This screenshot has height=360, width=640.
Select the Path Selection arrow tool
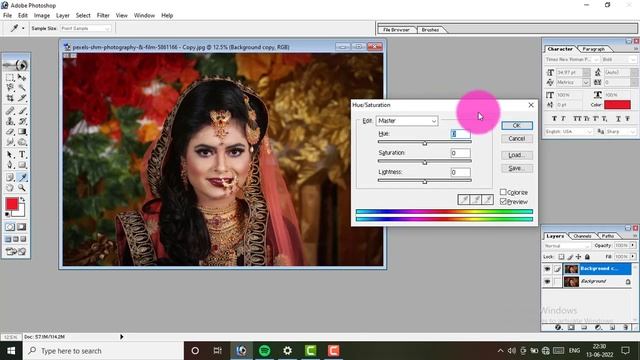coord(10,155)
